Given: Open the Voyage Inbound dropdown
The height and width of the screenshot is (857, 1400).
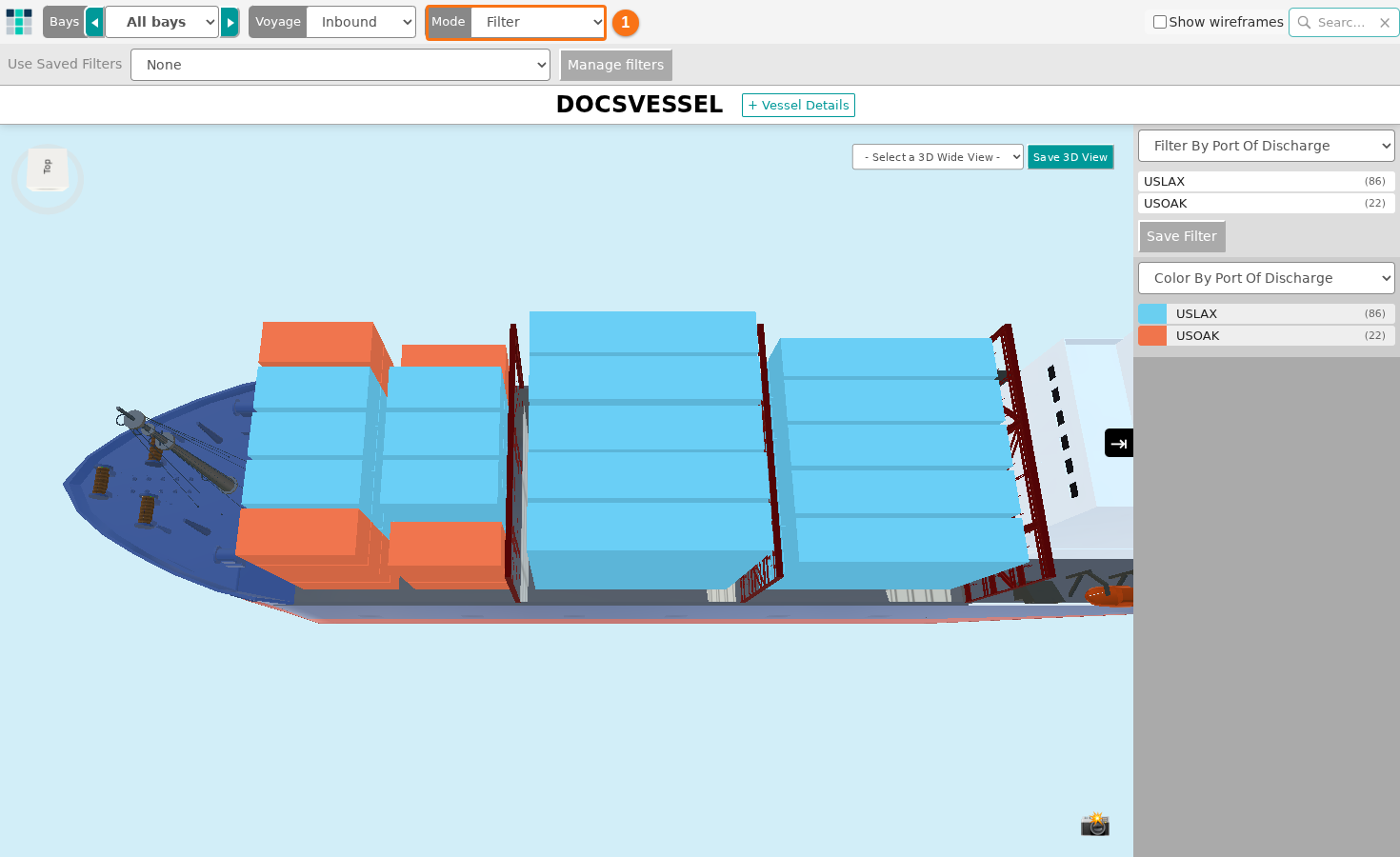Looking at the screenshot, I should (361, 22).
